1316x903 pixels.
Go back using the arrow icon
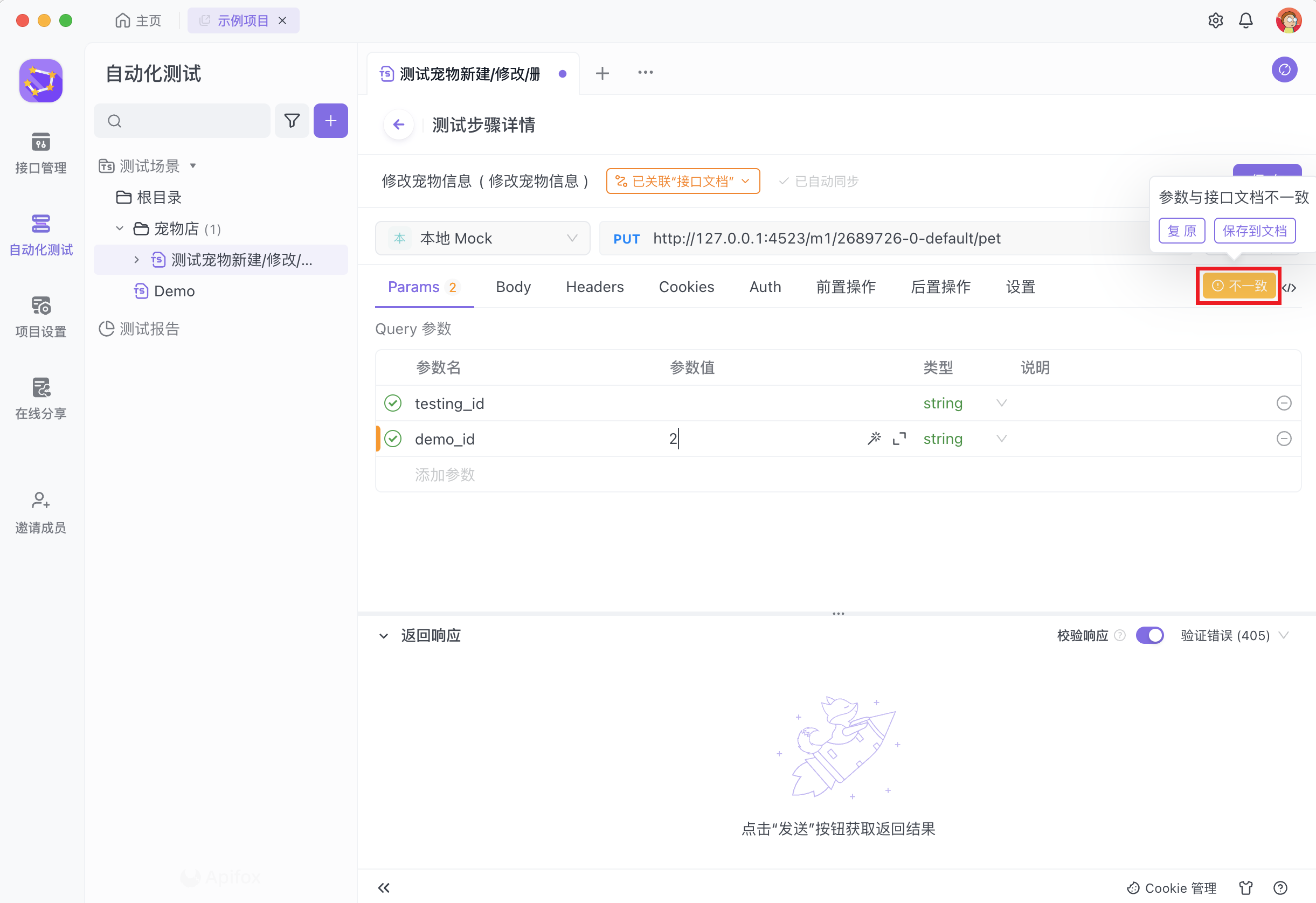click(x=399, y=124)
